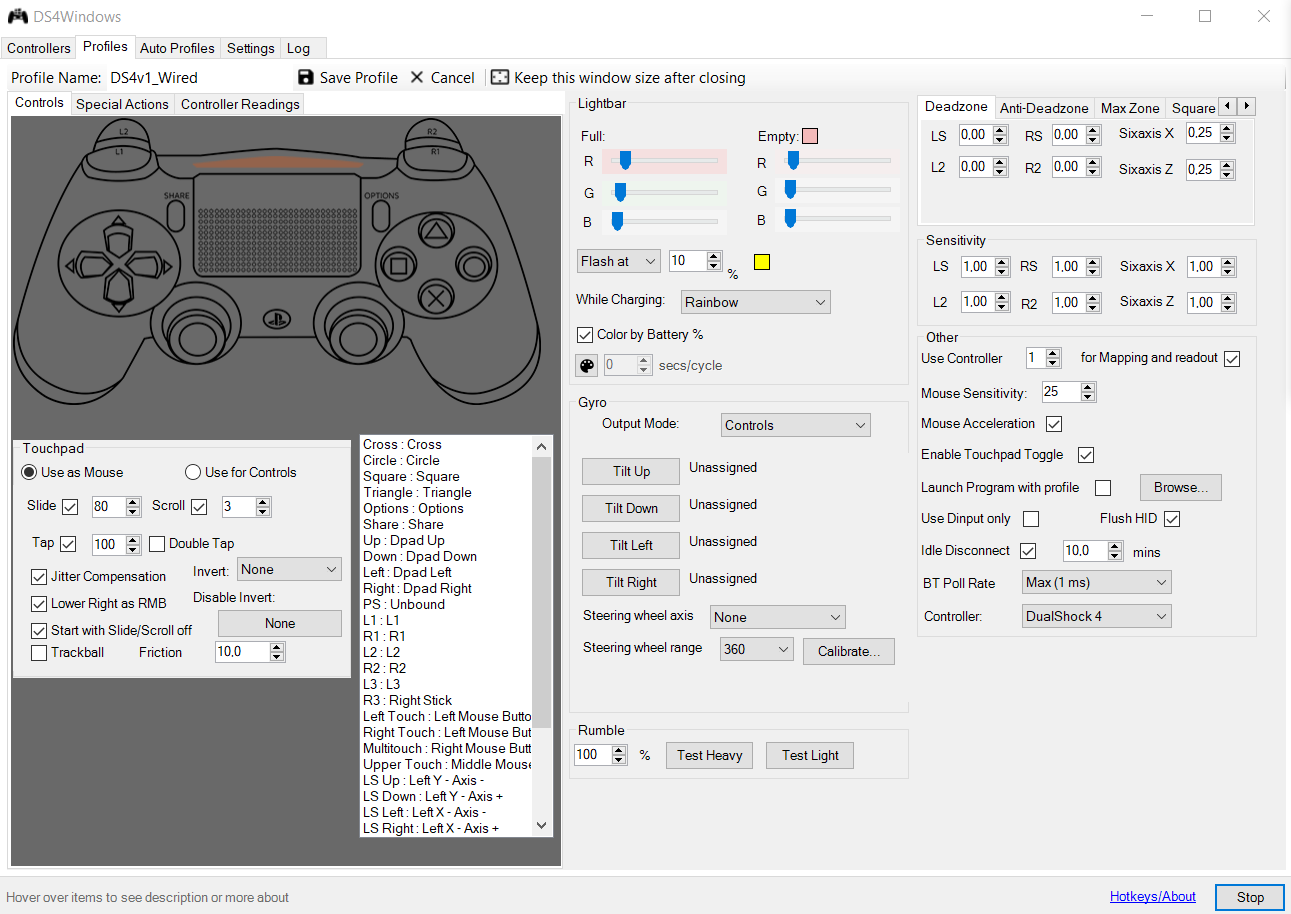This screenshot has width=1291, height=914.
Task: Click the Tilt Up button
Action: click(x=631, y=471)
